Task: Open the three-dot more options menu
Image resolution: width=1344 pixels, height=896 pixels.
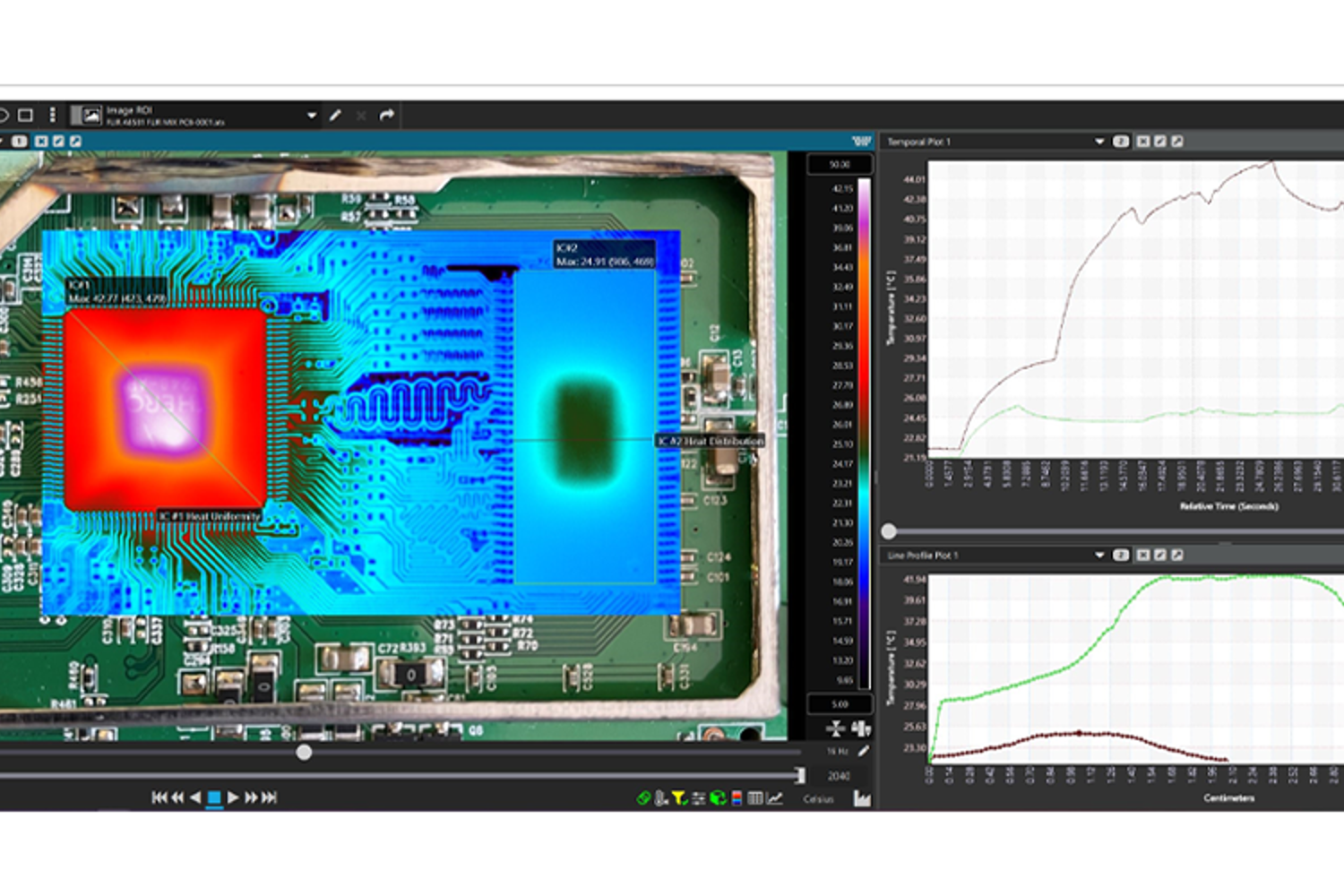Action: tap(53, 115)
